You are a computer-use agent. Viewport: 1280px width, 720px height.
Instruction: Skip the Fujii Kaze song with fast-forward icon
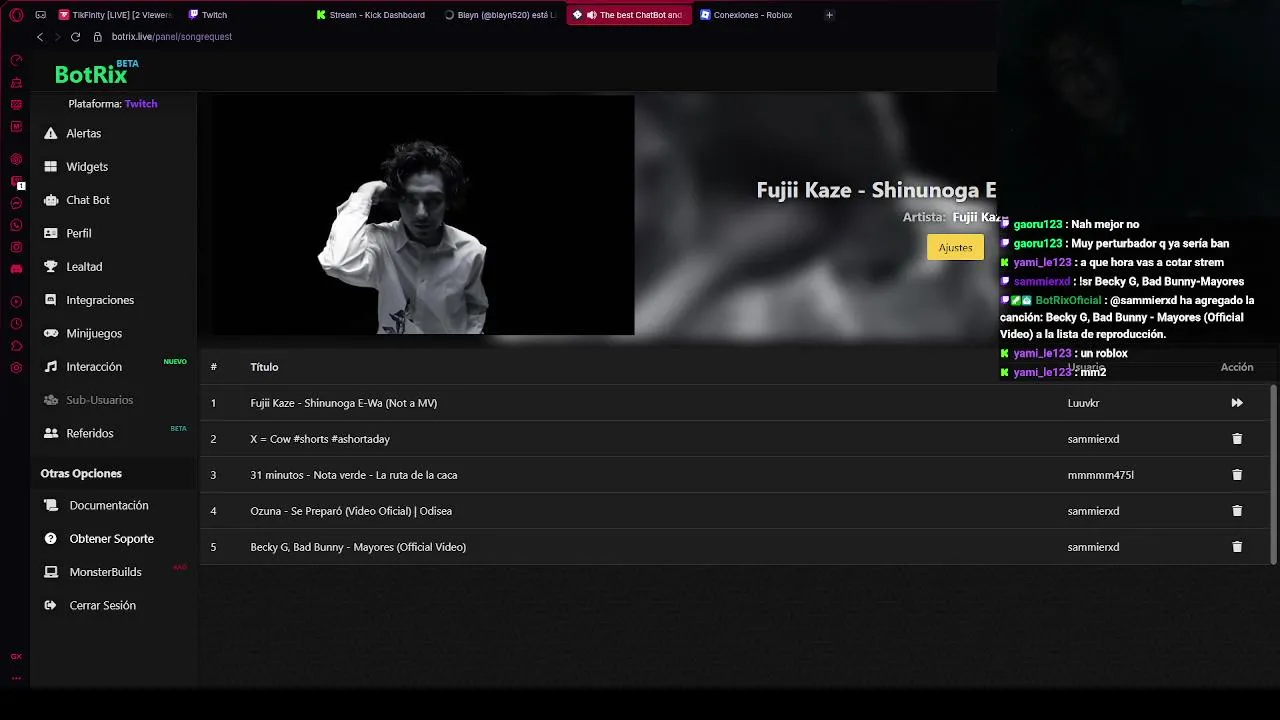(x=1237, y=403)
